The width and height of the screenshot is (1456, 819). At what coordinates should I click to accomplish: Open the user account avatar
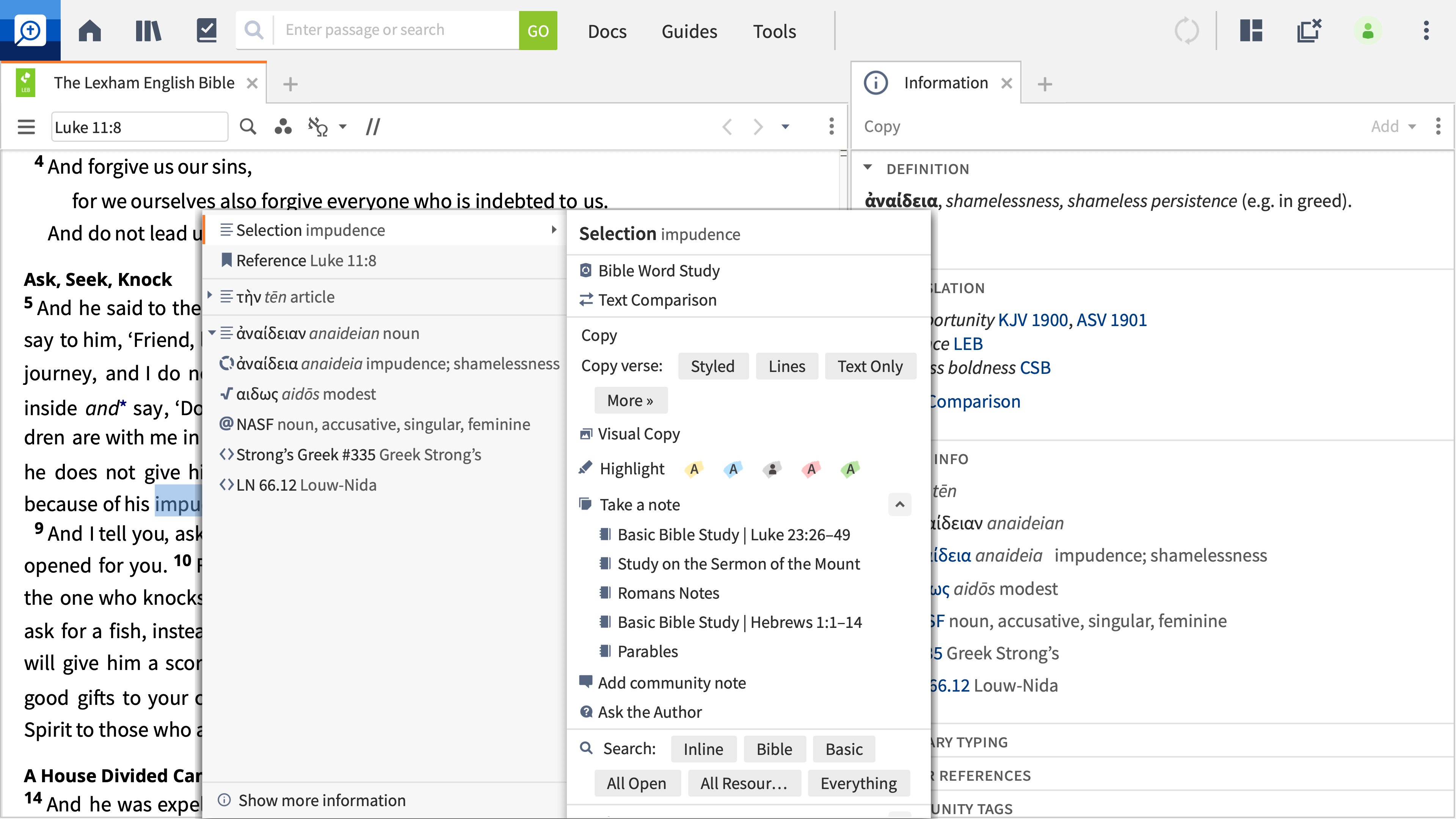point(1368,30)
